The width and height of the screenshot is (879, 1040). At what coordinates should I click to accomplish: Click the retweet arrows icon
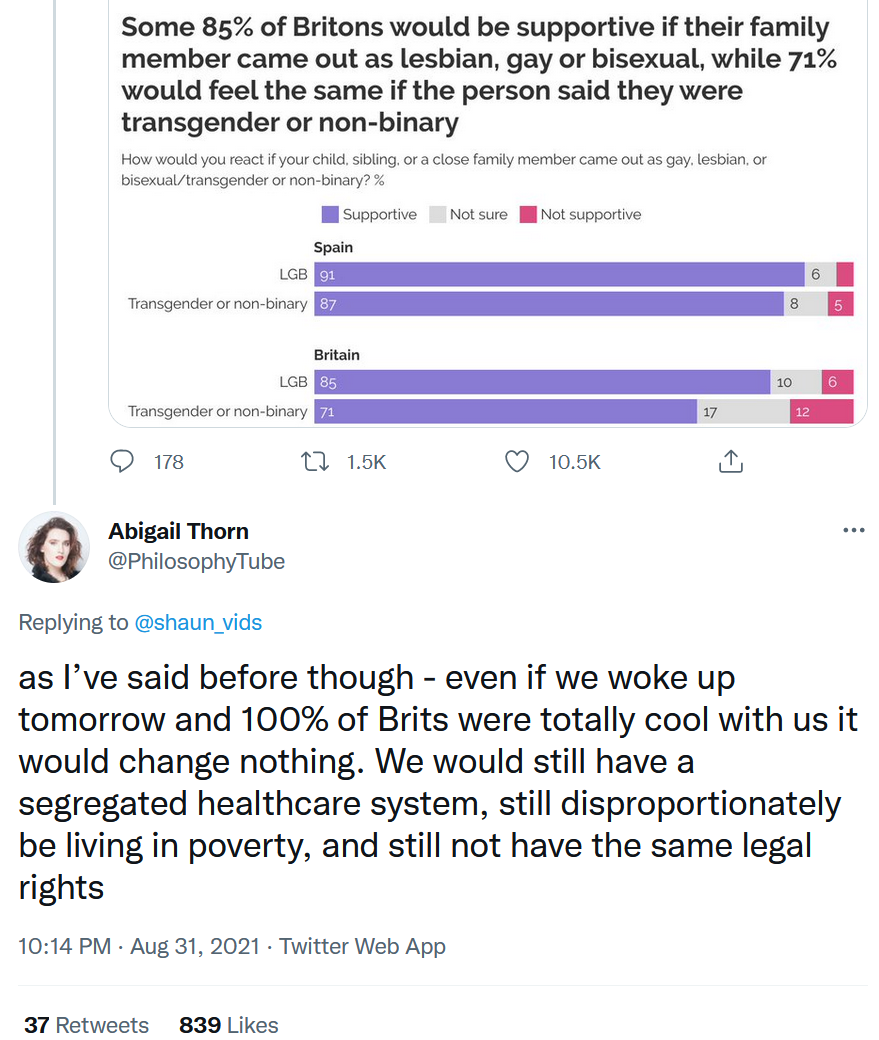coord(314,461)
